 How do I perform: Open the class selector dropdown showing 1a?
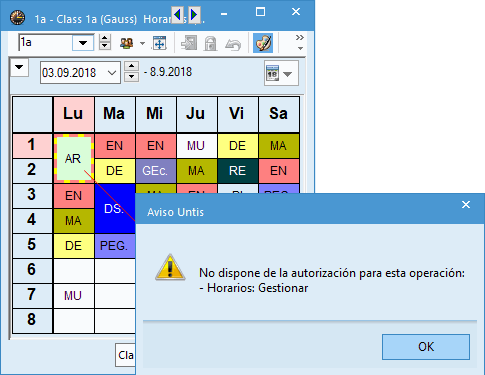tap(83, 43)
